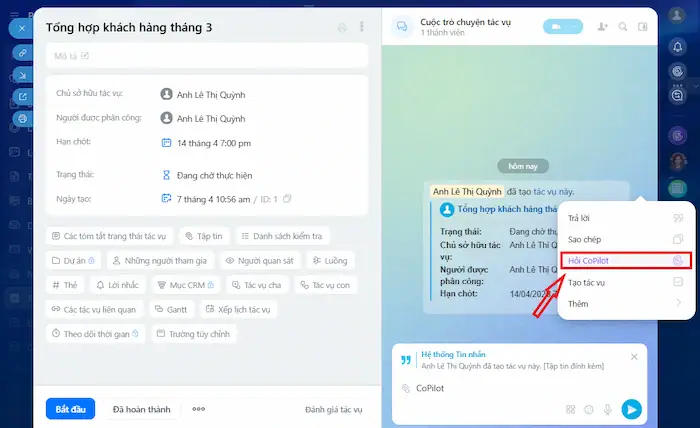The width and height of the screenshot is (700, 428).
Task: Open task in new window icon
Action: tap(22, 96)
